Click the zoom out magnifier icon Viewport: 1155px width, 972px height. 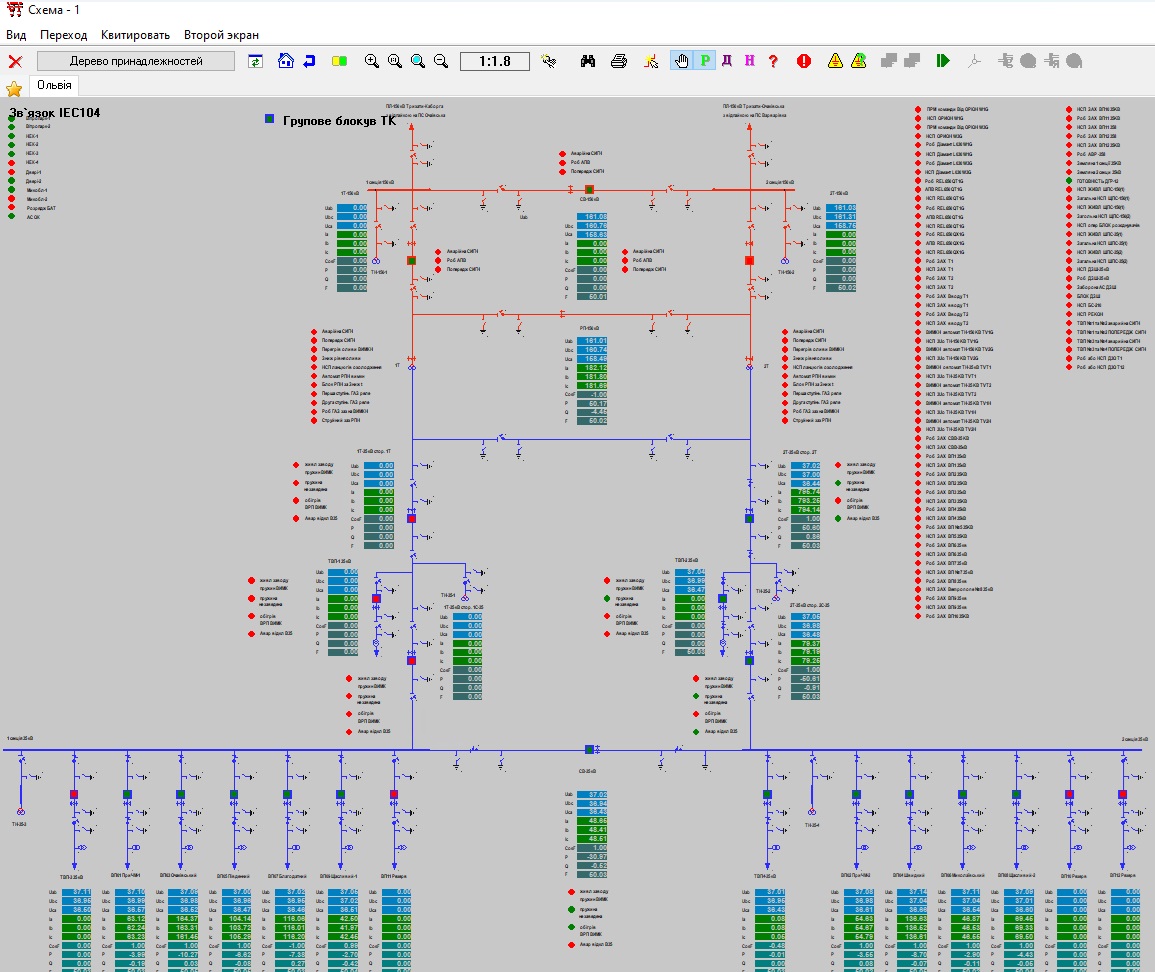(441, 61)
